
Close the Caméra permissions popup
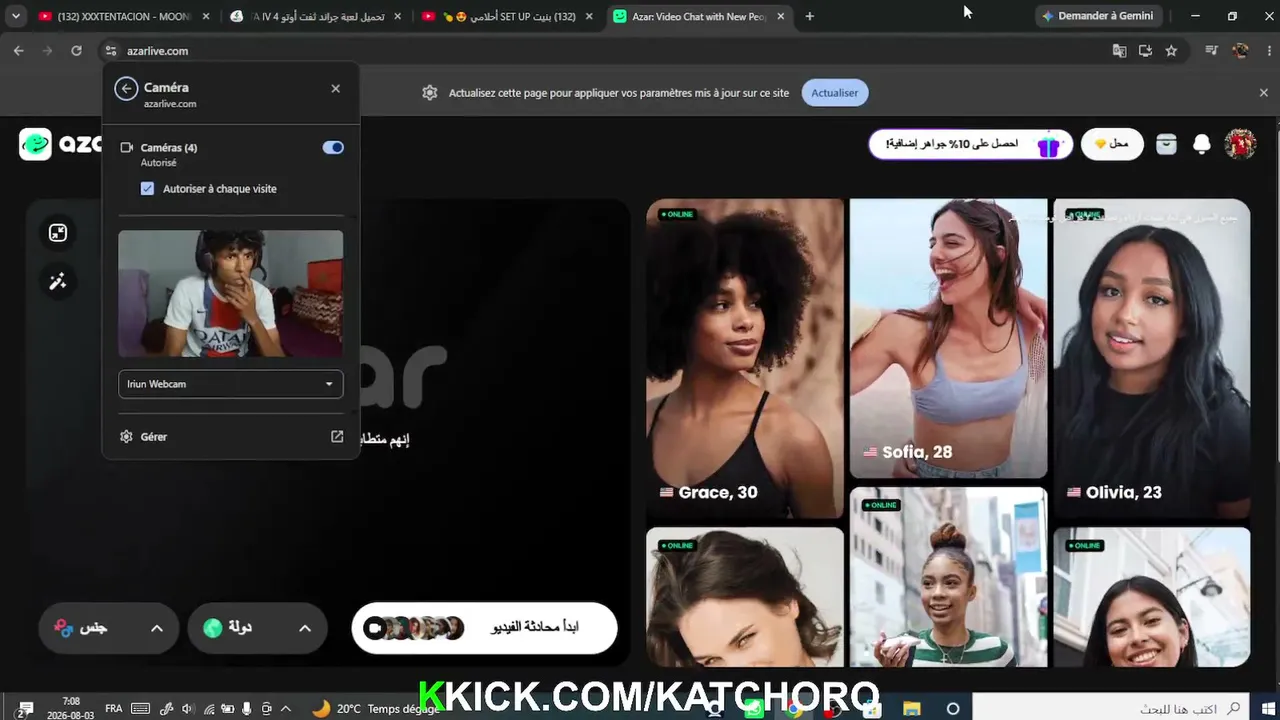pyautogui.click(x=335, y=88)
